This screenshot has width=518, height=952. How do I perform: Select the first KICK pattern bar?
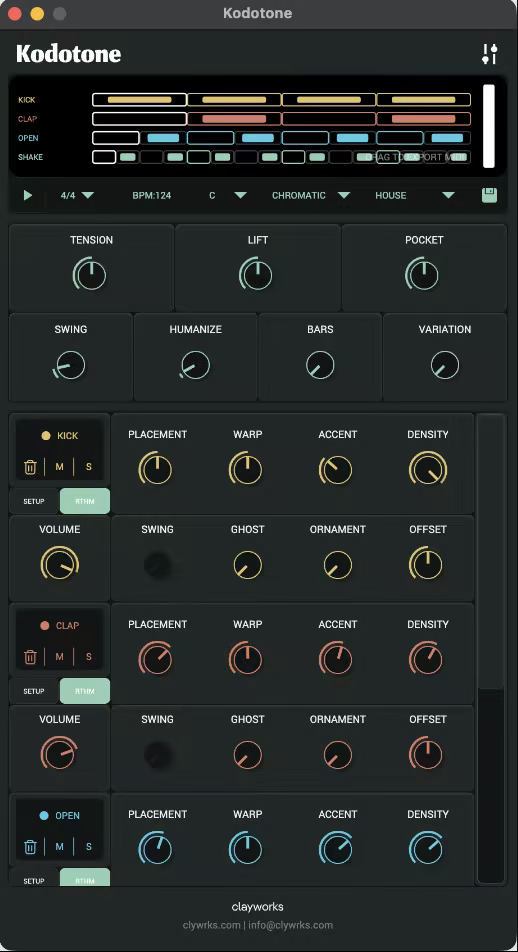140,100
